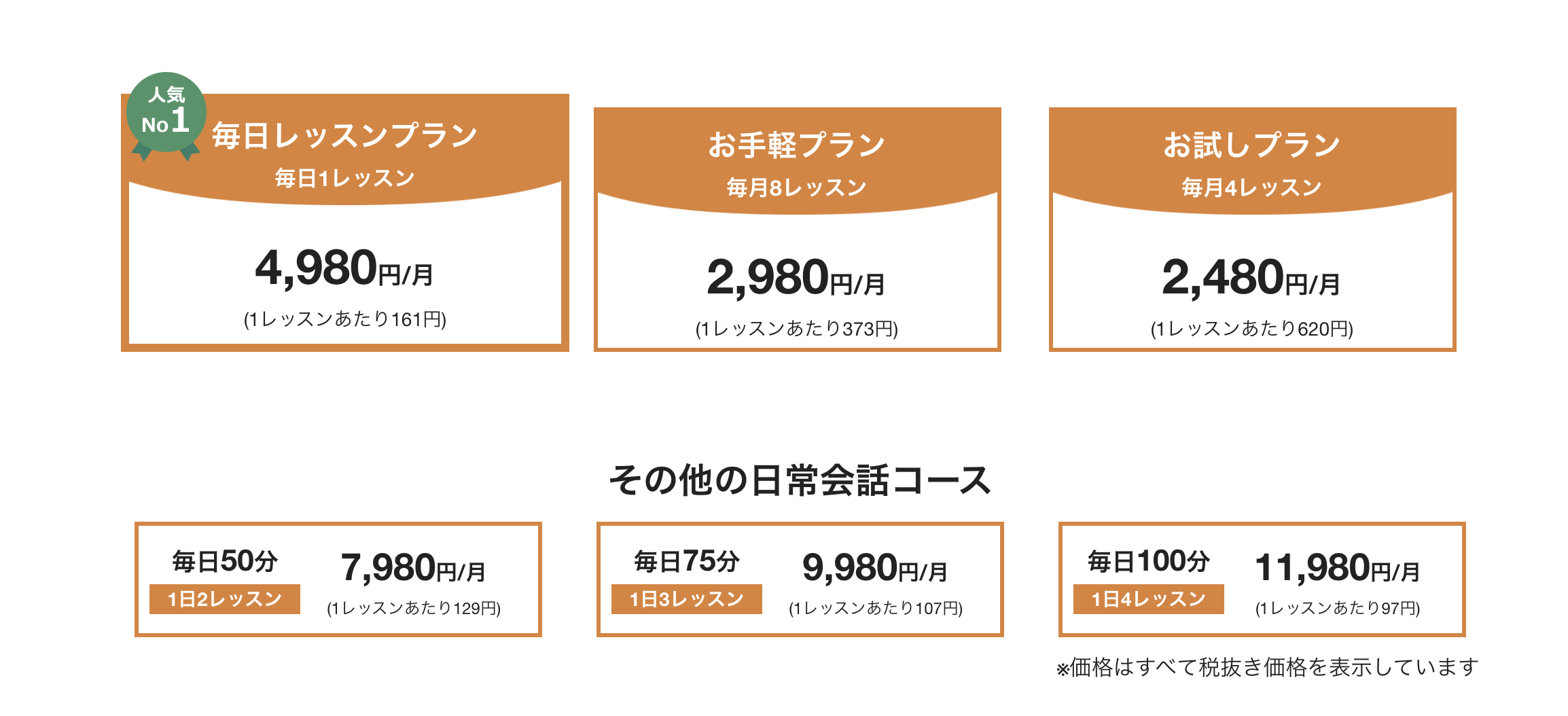Click the 2,980円/月 price
Image resolution: width=1568 pixels, height=716 pixels.
[x=796, y=279]
